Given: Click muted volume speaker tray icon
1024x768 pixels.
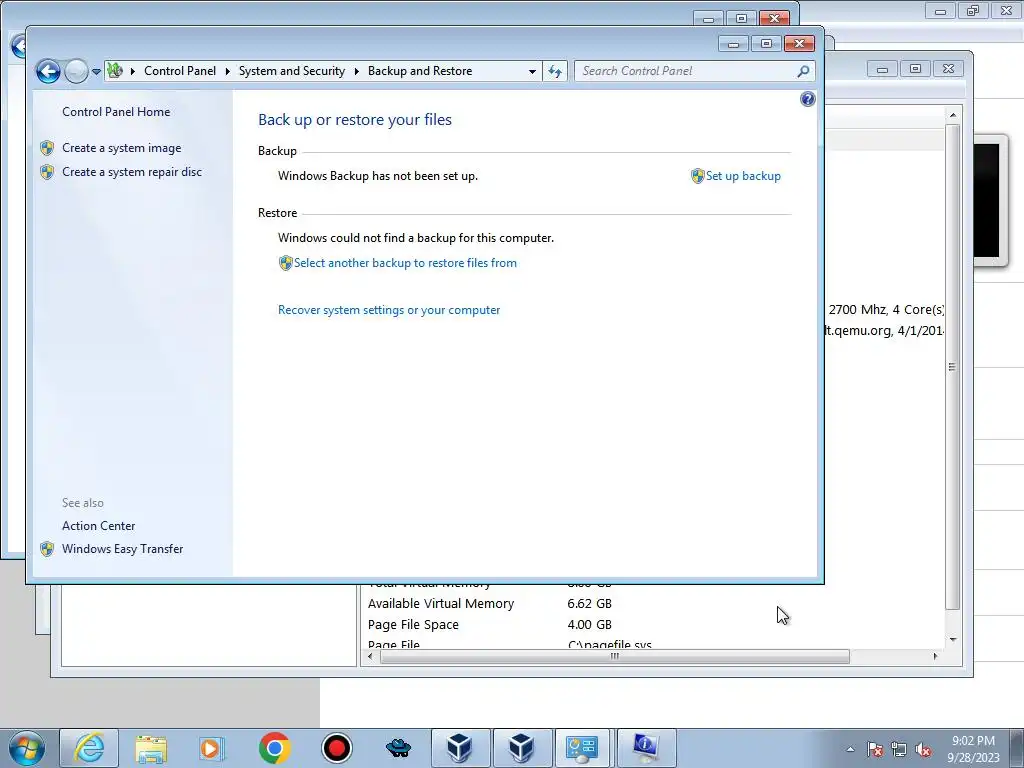Looking at the screenshot, I should coord(923,749).
